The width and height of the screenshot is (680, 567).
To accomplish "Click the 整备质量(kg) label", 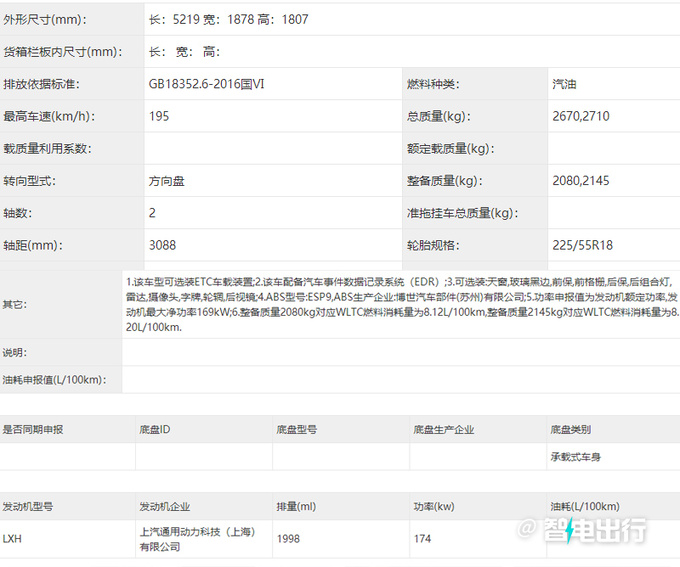I will tap(445, 181).
